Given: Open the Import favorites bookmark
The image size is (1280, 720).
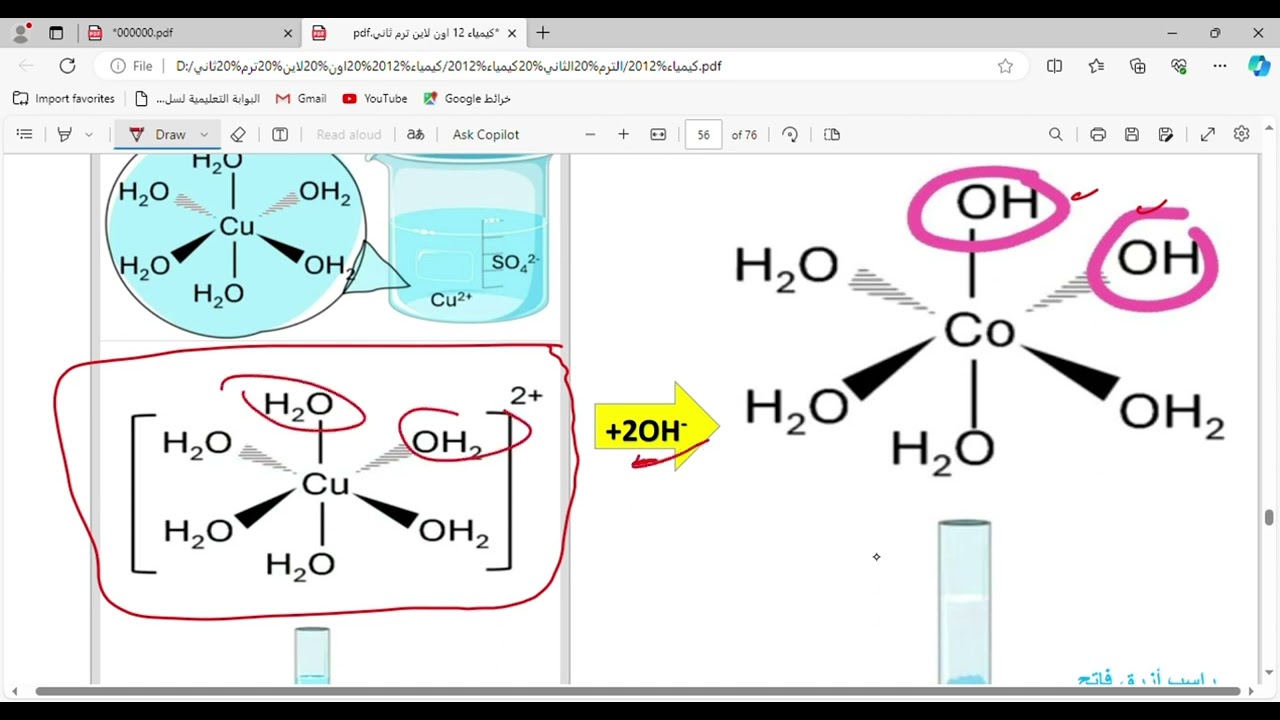Looking at the screenshot, I should point(64,99).
